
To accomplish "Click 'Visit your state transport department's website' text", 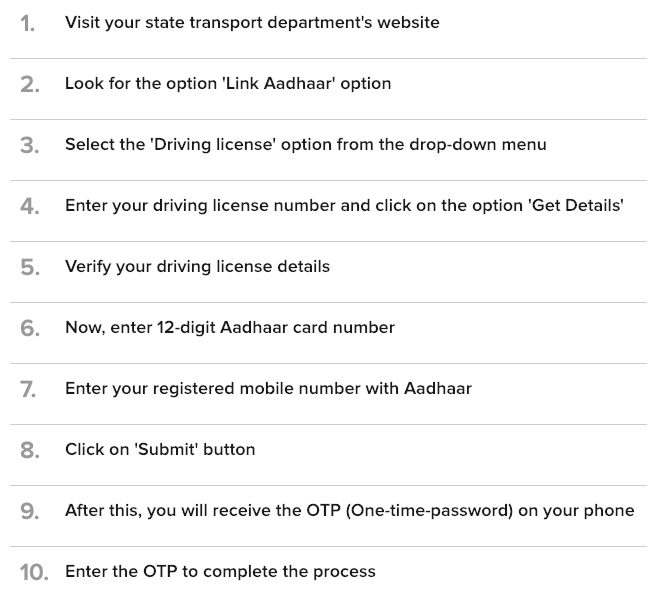I will tap(252, 22).
